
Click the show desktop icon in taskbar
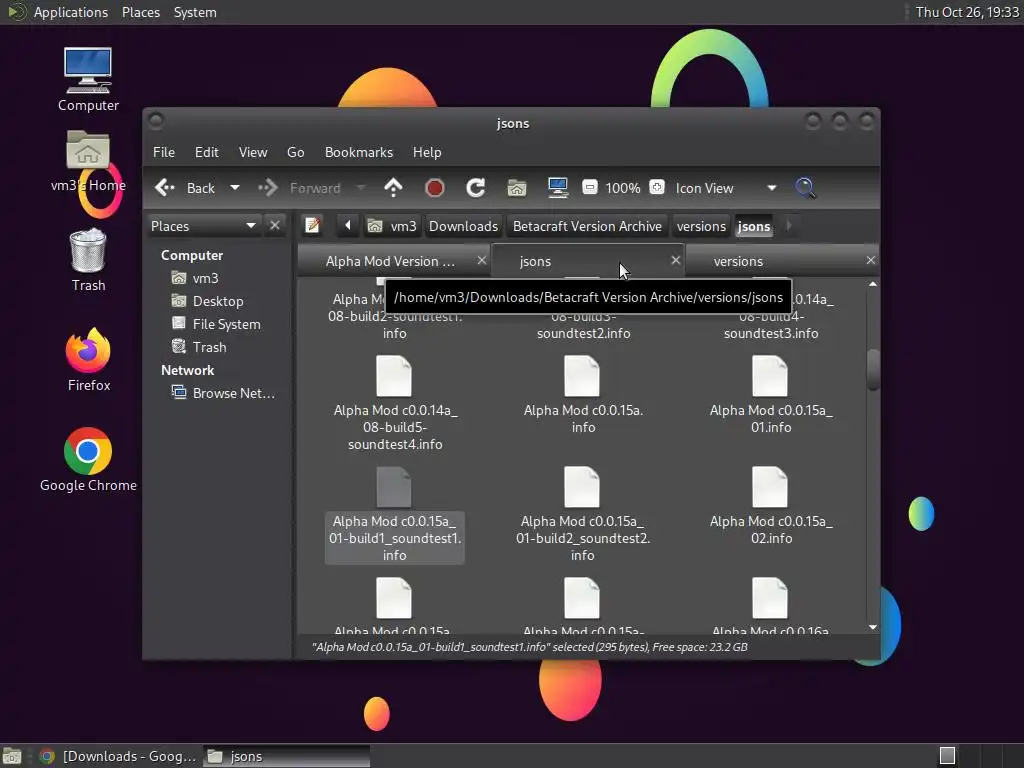(12, 756)
